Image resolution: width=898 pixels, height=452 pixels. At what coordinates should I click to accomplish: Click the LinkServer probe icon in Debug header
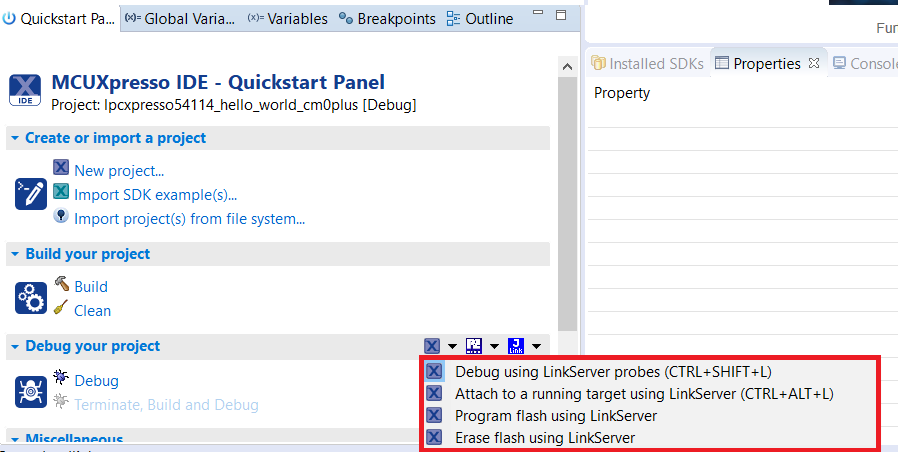click(x=432, y=346)
